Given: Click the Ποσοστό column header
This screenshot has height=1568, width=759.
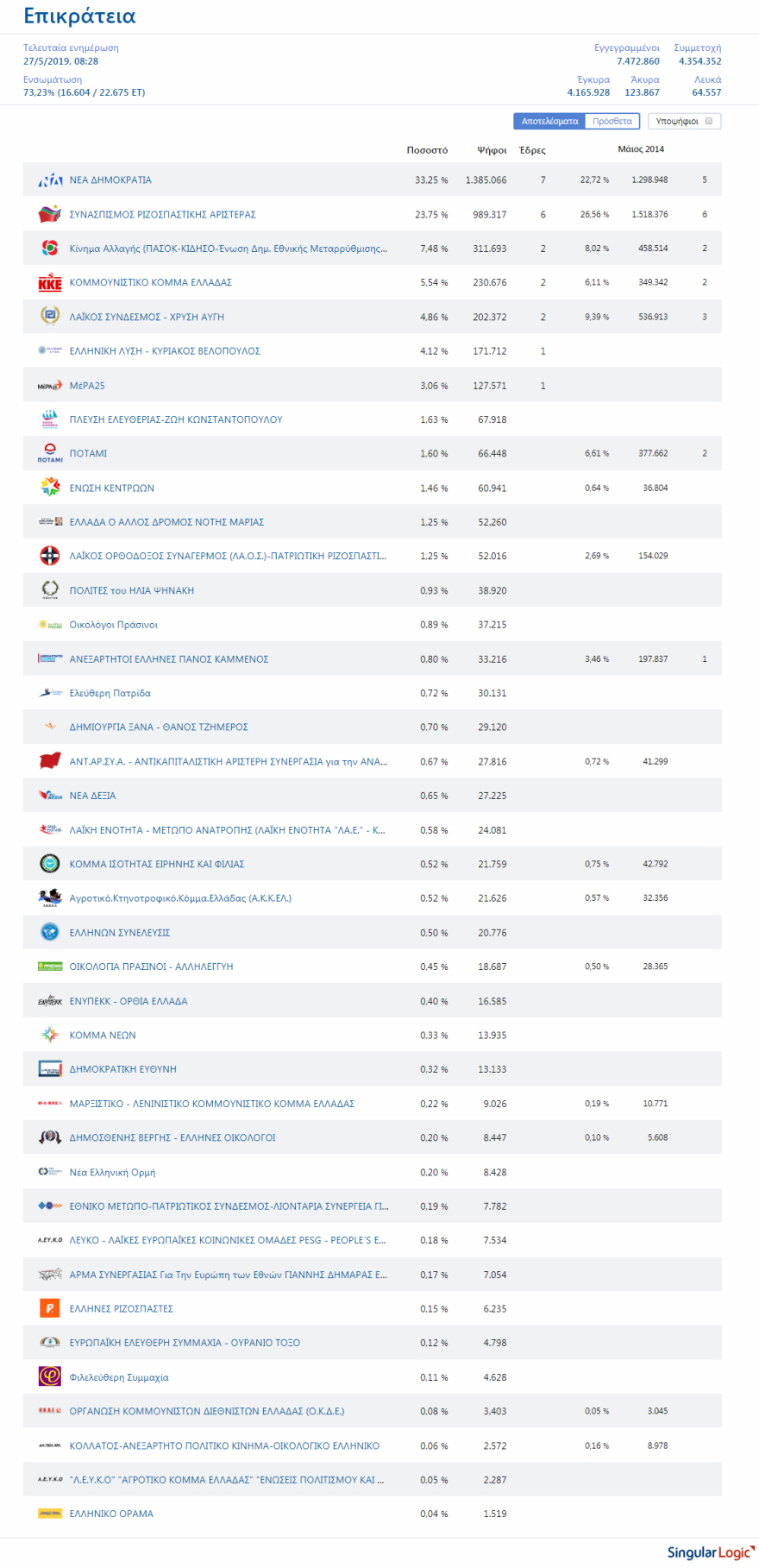Looking at the screenshot, I should [x=427, y=150].
